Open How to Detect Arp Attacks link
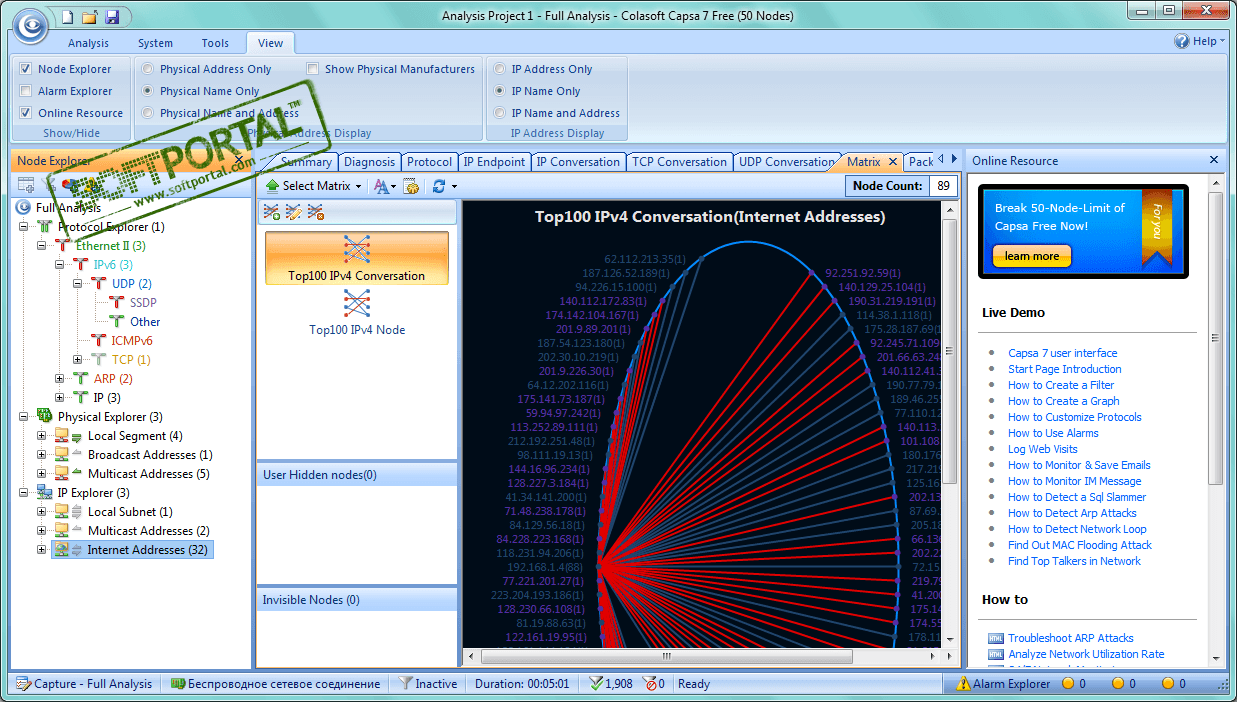The image size is (1237, 702). [1072, 513]
